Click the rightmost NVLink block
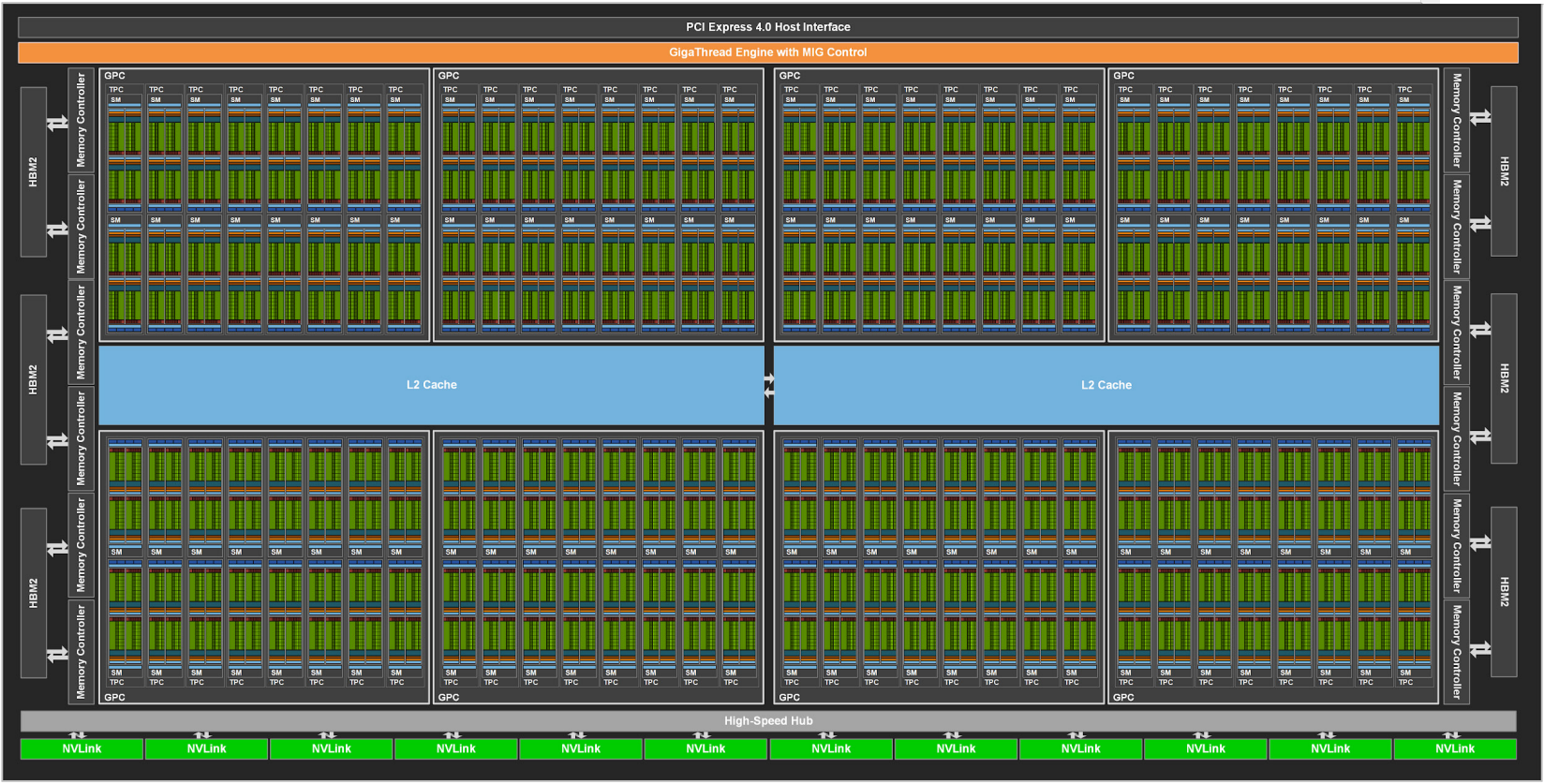The width and height of the screenshot is (1544, 784). click(x=1454, y=748)
